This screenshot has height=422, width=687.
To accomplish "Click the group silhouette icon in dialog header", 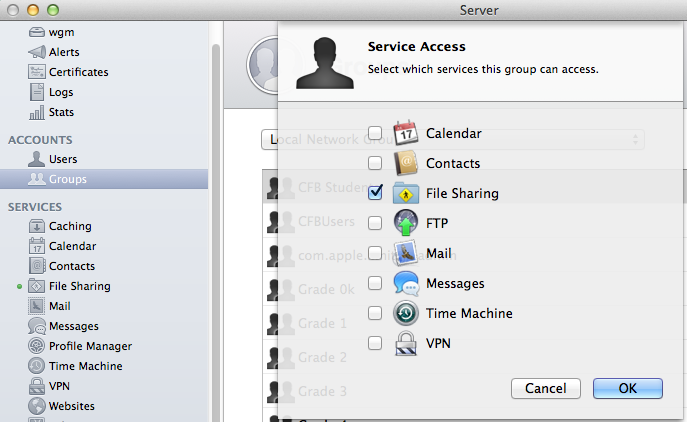I will 325,63.
